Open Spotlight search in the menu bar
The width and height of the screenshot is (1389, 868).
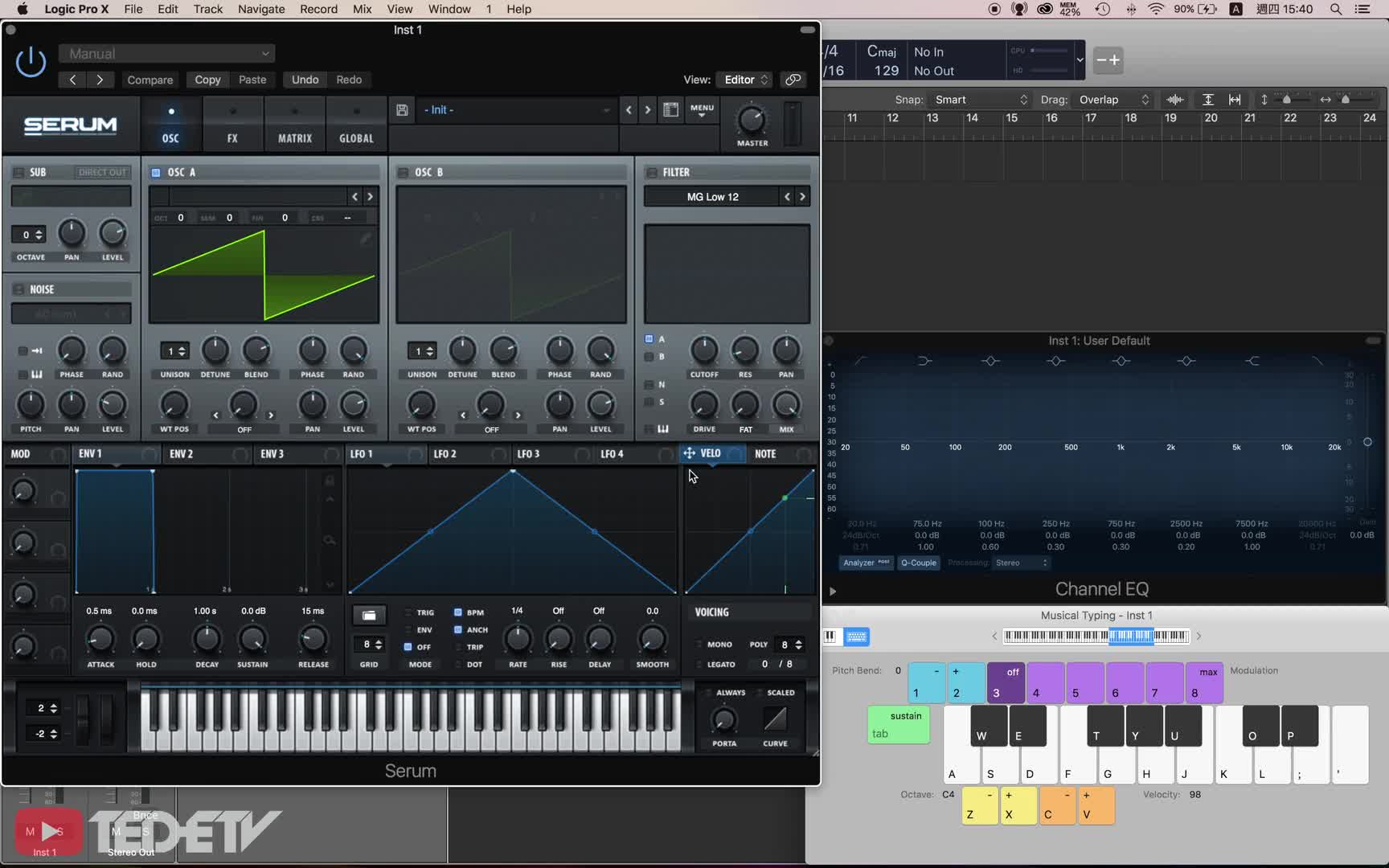pyautogui.click(x=1336, y=10)
